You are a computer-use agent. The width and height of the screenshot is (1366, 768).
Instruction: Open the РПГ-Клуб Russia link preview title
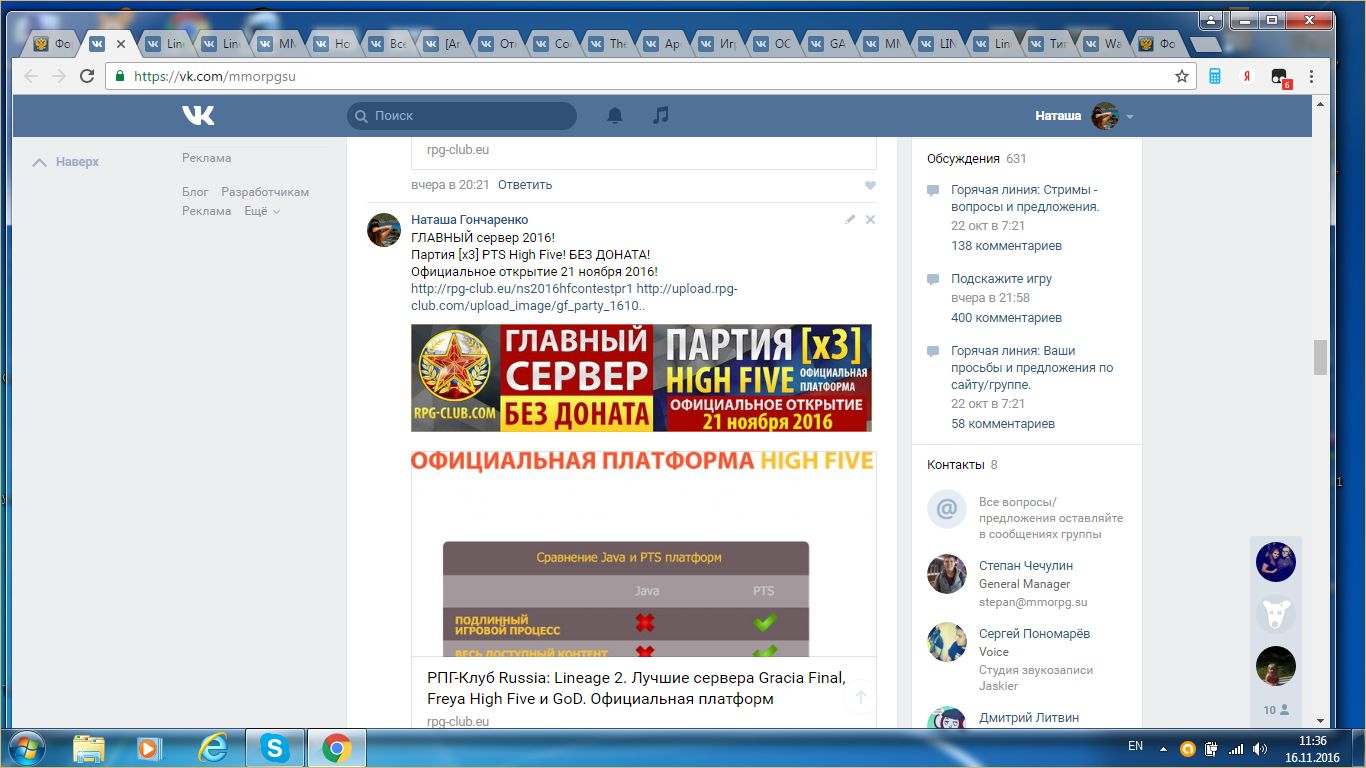click(636, 688)
